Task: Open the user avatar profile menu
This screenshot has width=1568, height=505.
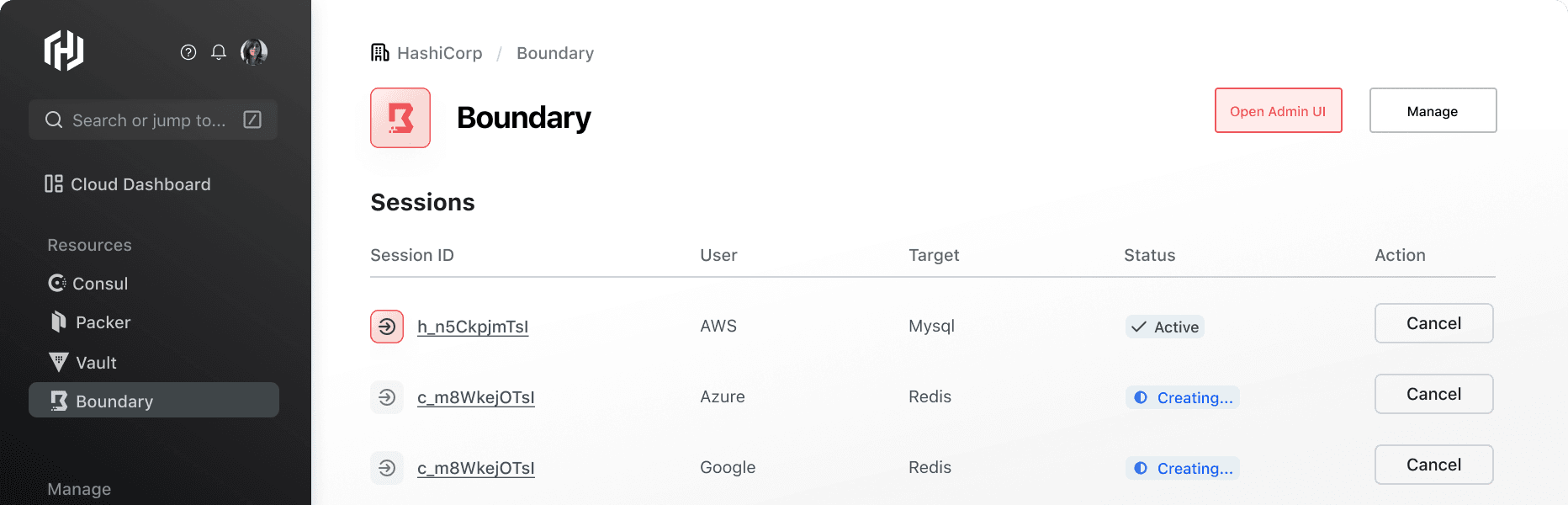Action: [254, 52]
